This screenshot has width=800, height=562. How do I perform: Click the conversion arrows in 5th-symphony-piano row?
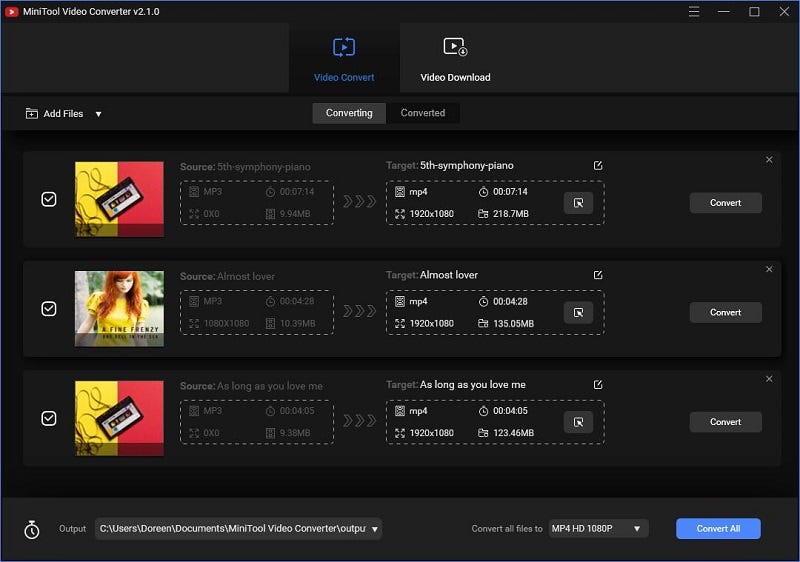360,201
